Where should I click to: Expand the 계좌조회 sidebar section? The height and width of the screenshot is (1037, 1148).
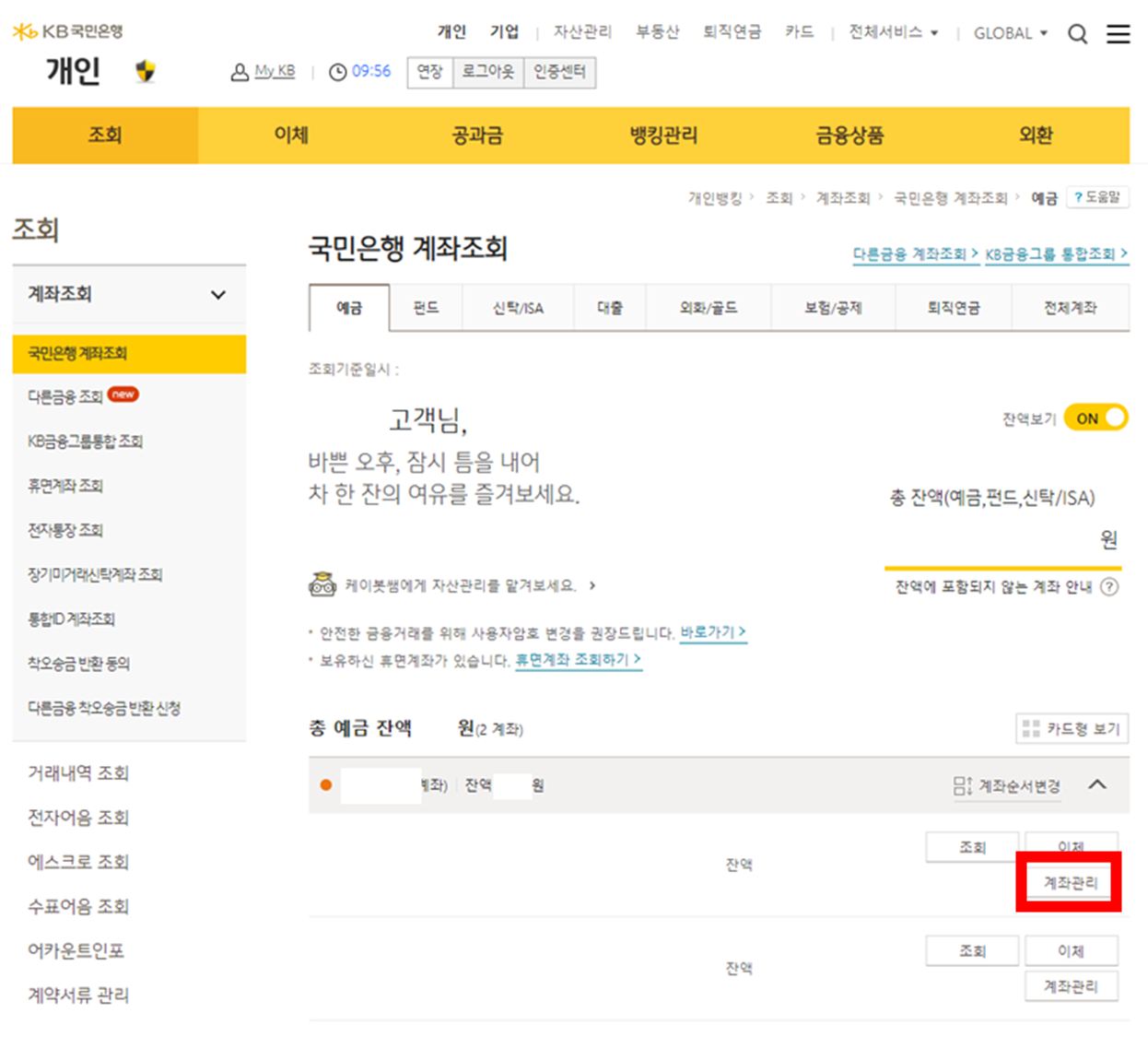tap(129, 294)
